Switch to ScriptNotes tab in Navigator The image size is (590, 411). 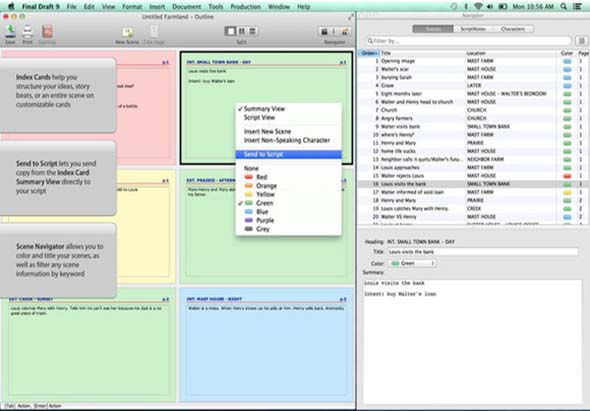473,29
